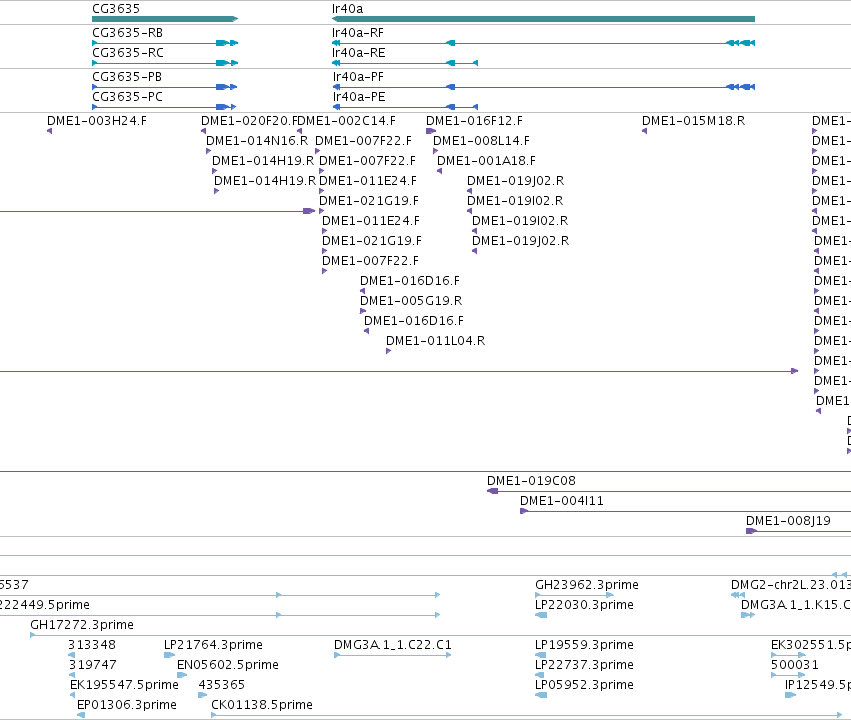Click the 319747 feature label
The width and height of the screenshot is (851, 720).
point(93,665)
